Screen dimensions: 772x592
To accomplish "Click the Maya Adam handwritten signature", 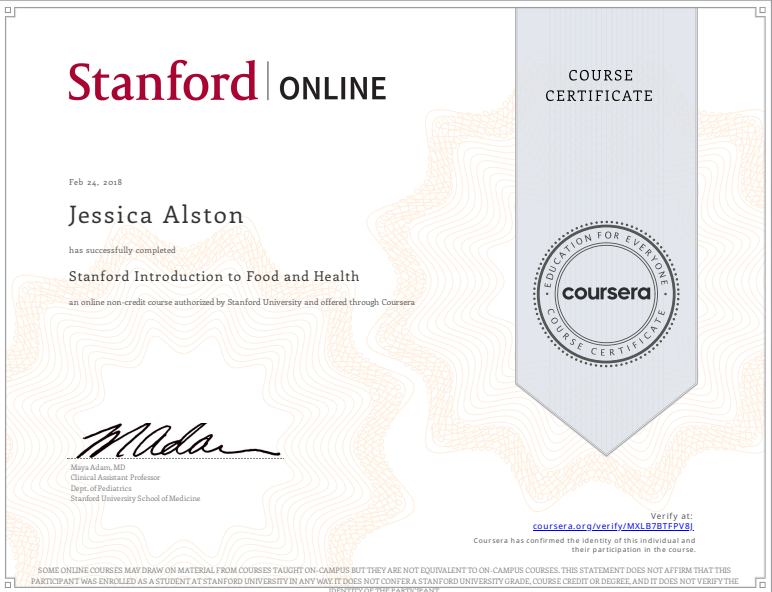I will [180, 440].
